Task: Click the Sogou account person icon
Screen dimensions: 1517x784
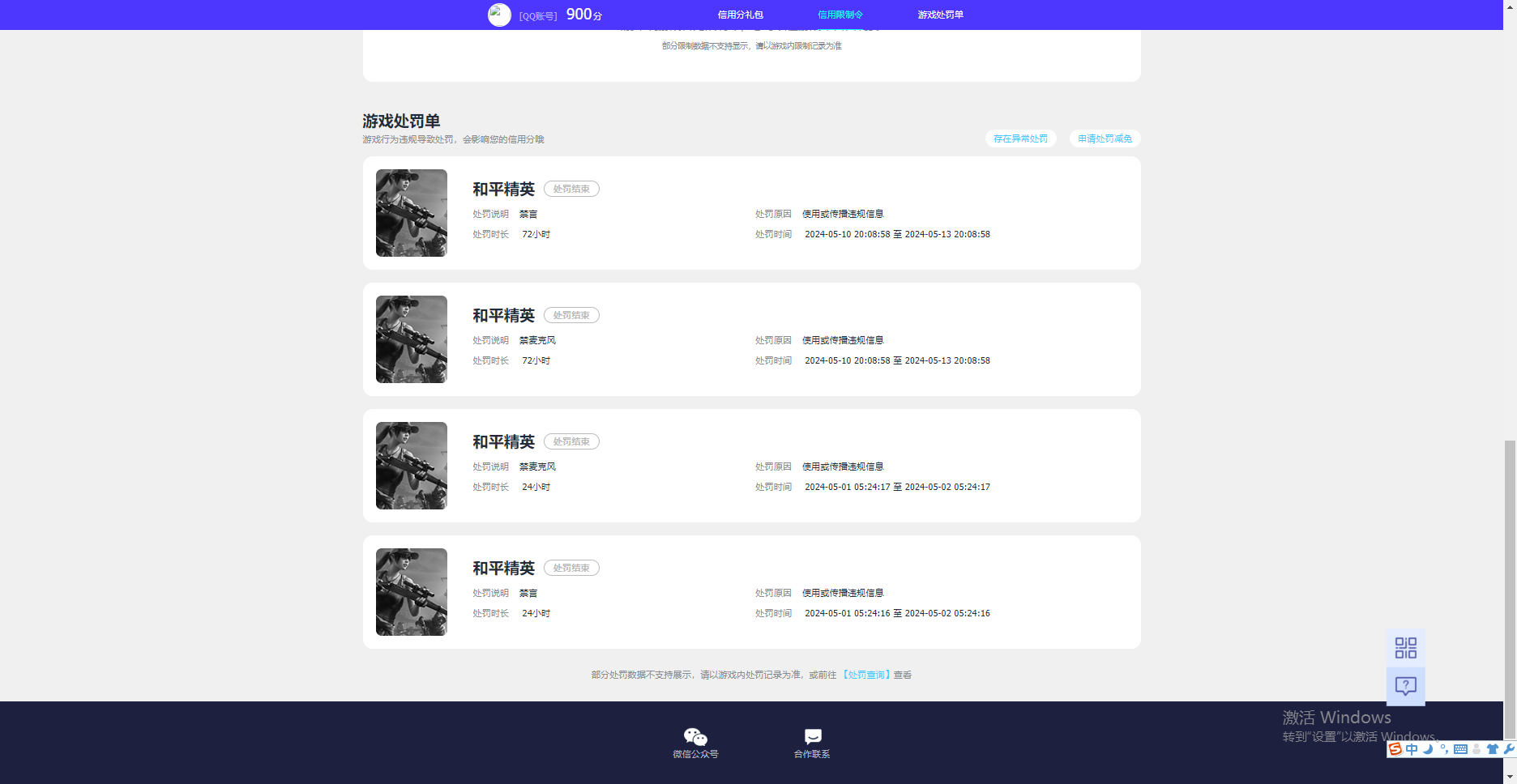Action: pos(1476,749)
